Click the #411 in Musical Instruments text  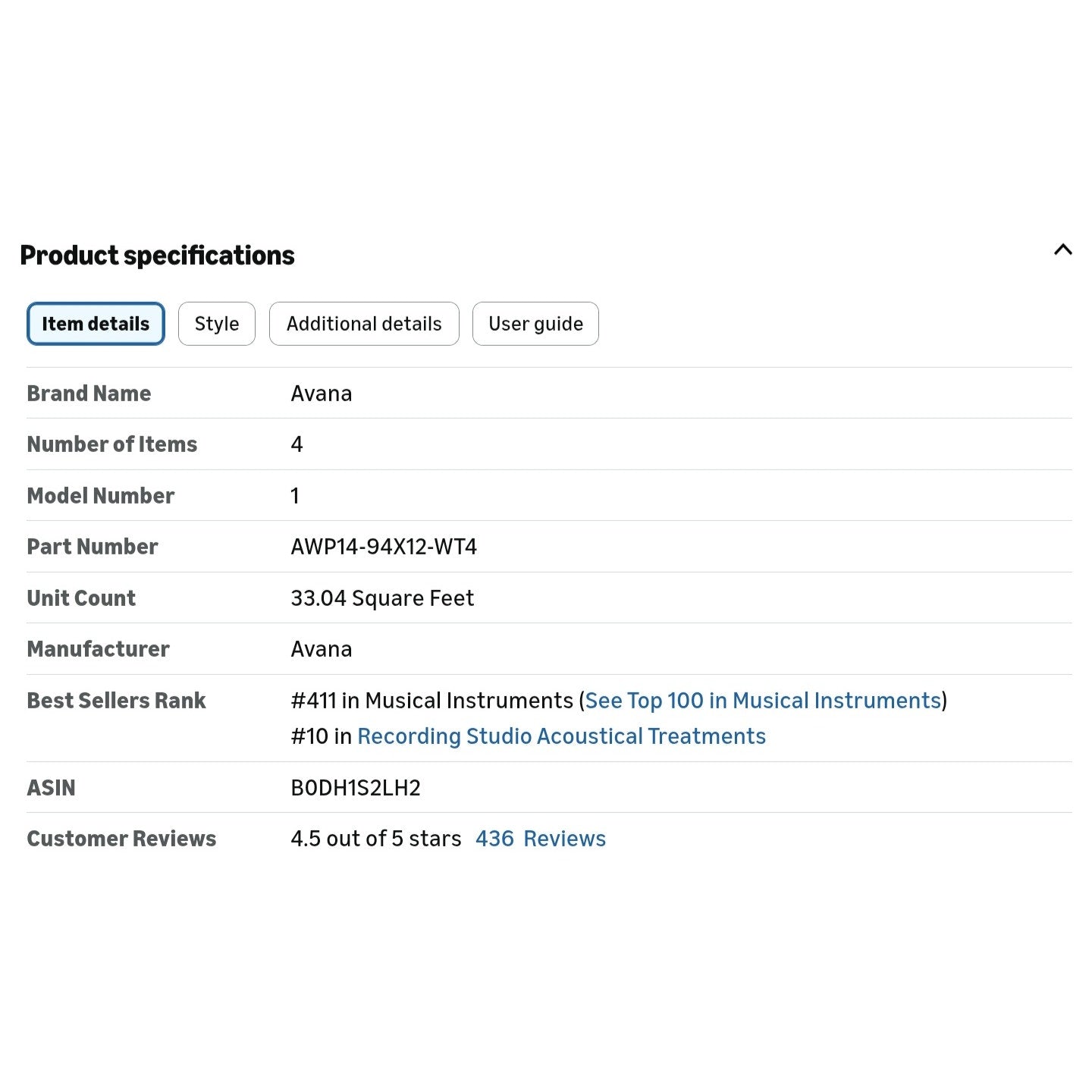pos(432,701)
